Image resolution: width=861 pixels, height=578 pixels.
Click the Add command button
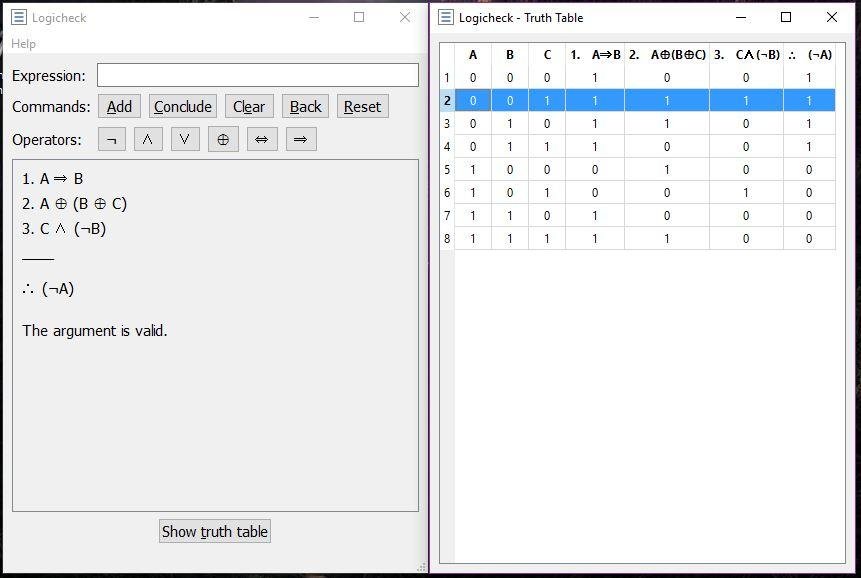tap(119, 106)
